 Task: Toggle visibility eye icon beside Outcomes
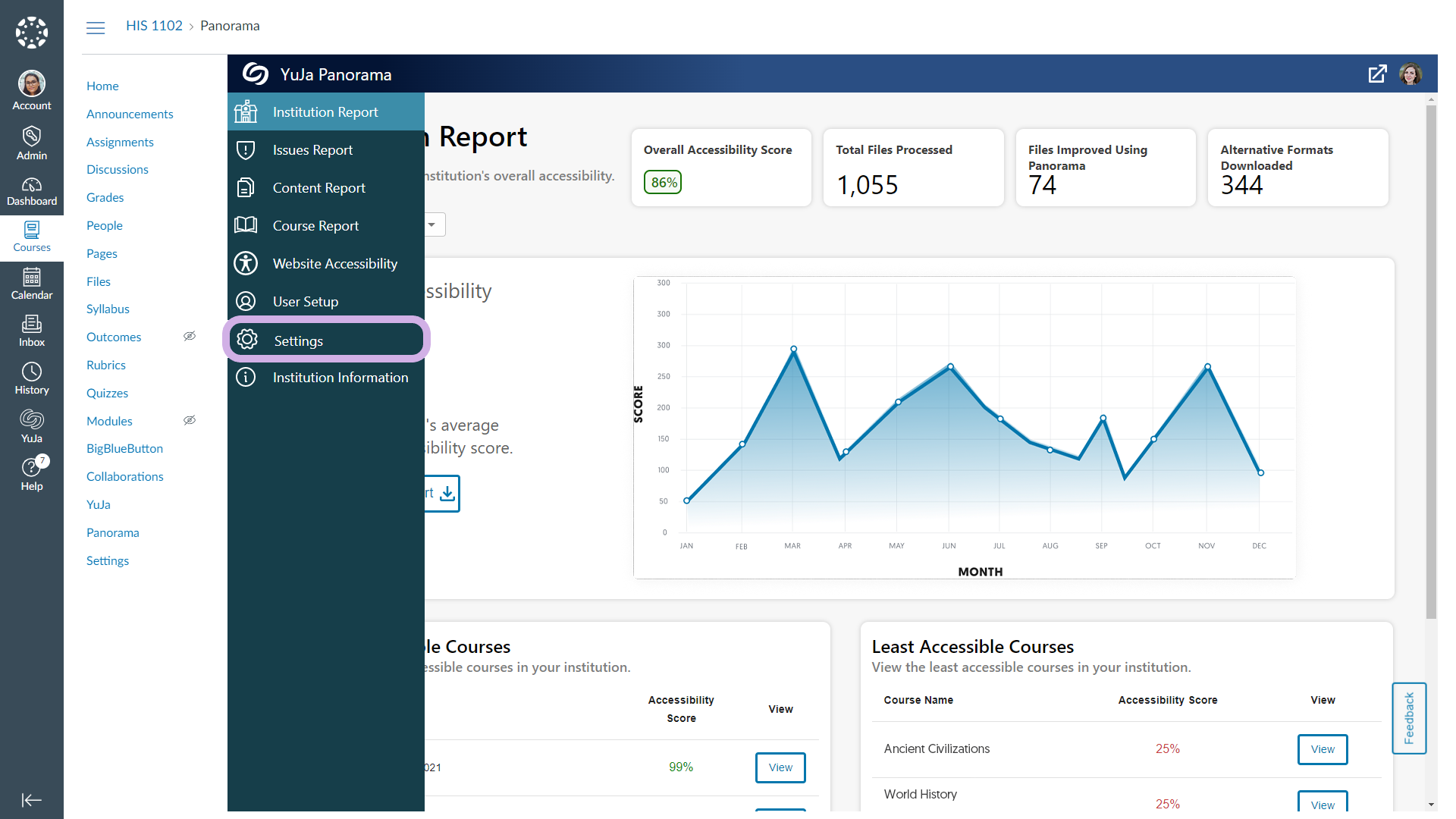pos(190,336)
